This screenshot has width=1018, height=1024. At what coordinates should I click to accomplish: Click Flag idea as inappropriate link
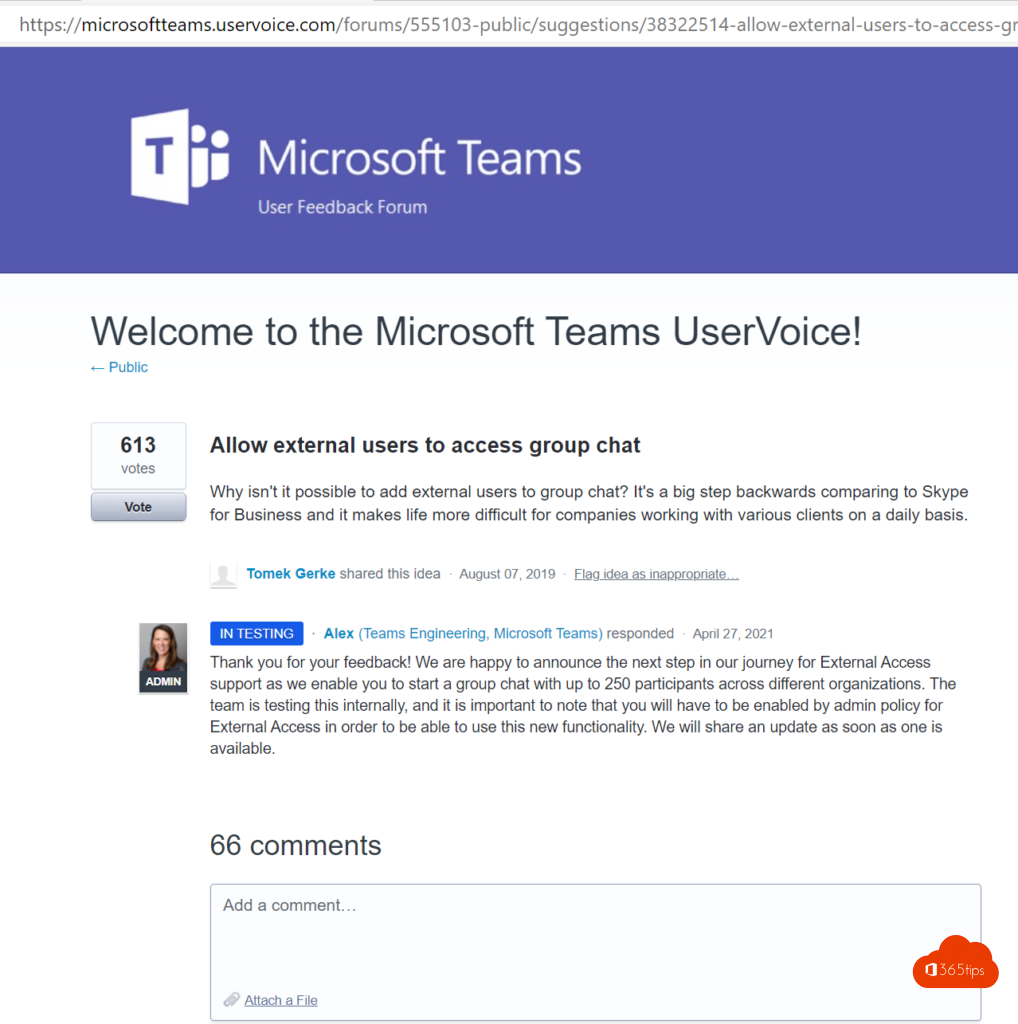pyautogui.click(x=656, y=574)
